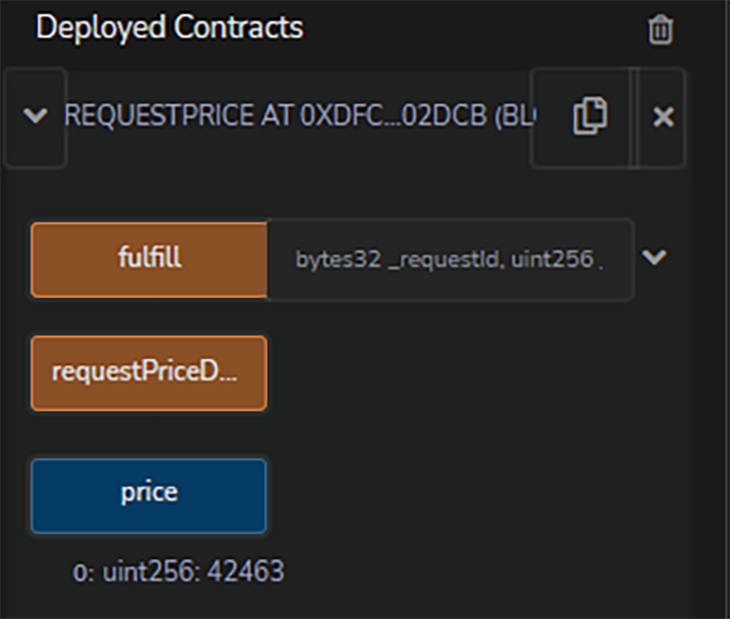
Task: Collapse the REQUESTPRICE contract instance
Action: click(x=35, y=117)
